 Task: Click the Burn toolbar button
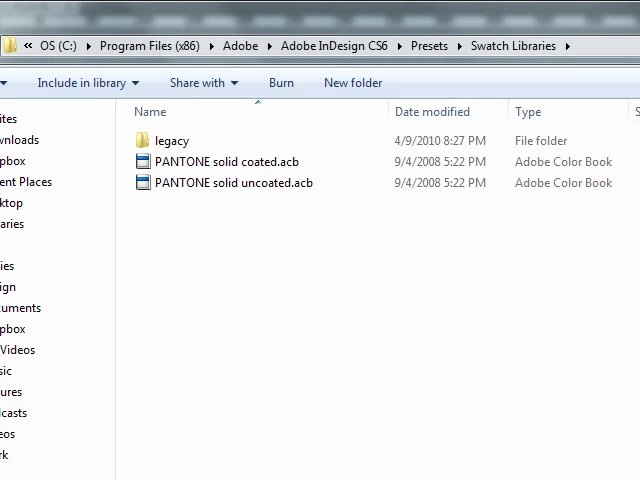(x=281, y=83)
